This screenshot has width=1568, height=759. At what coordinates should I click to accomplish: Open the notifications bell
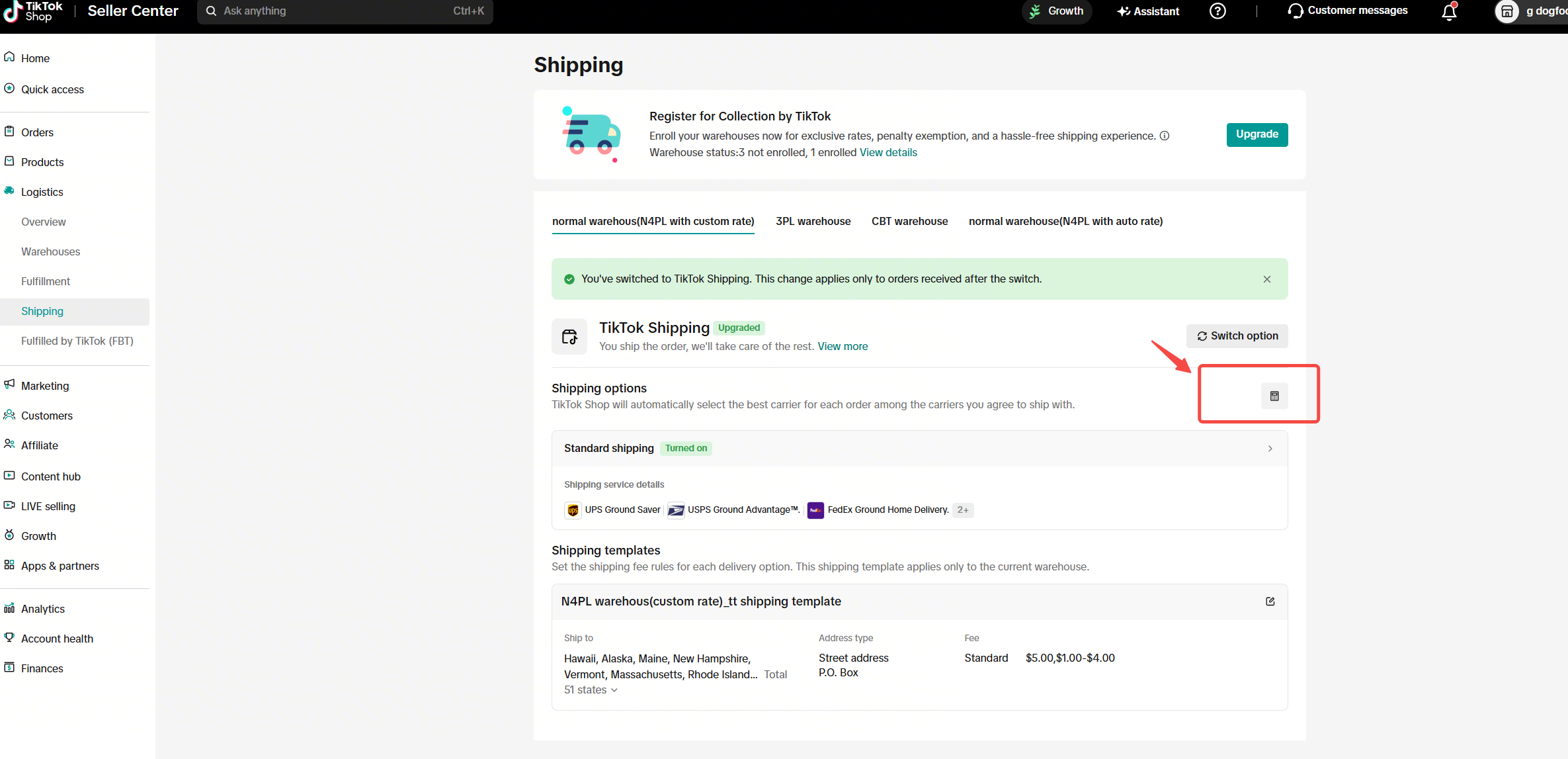pyautogui.click(x=1449, y=11)
